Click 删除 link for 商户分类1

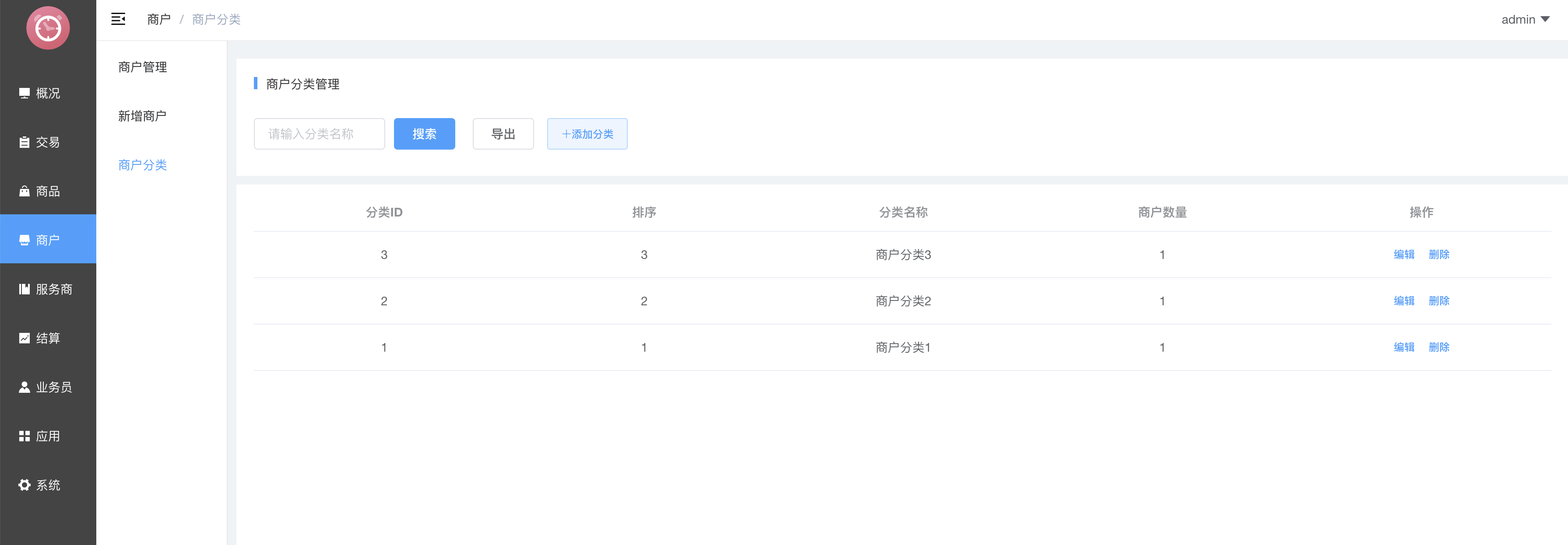click(1438, 347)
